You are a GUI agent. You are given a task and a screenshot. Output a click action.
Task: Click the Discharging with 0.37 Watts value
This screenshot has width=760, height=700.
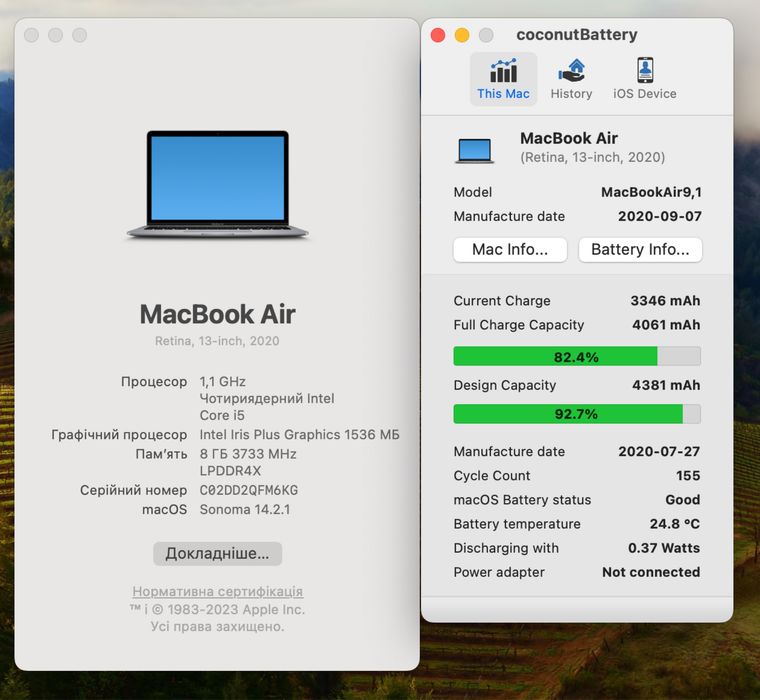click(664, 548)
